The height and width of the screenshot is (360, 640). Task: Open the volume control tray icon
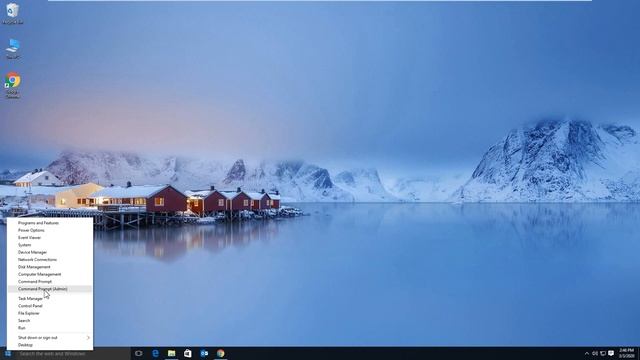[595, 353]
